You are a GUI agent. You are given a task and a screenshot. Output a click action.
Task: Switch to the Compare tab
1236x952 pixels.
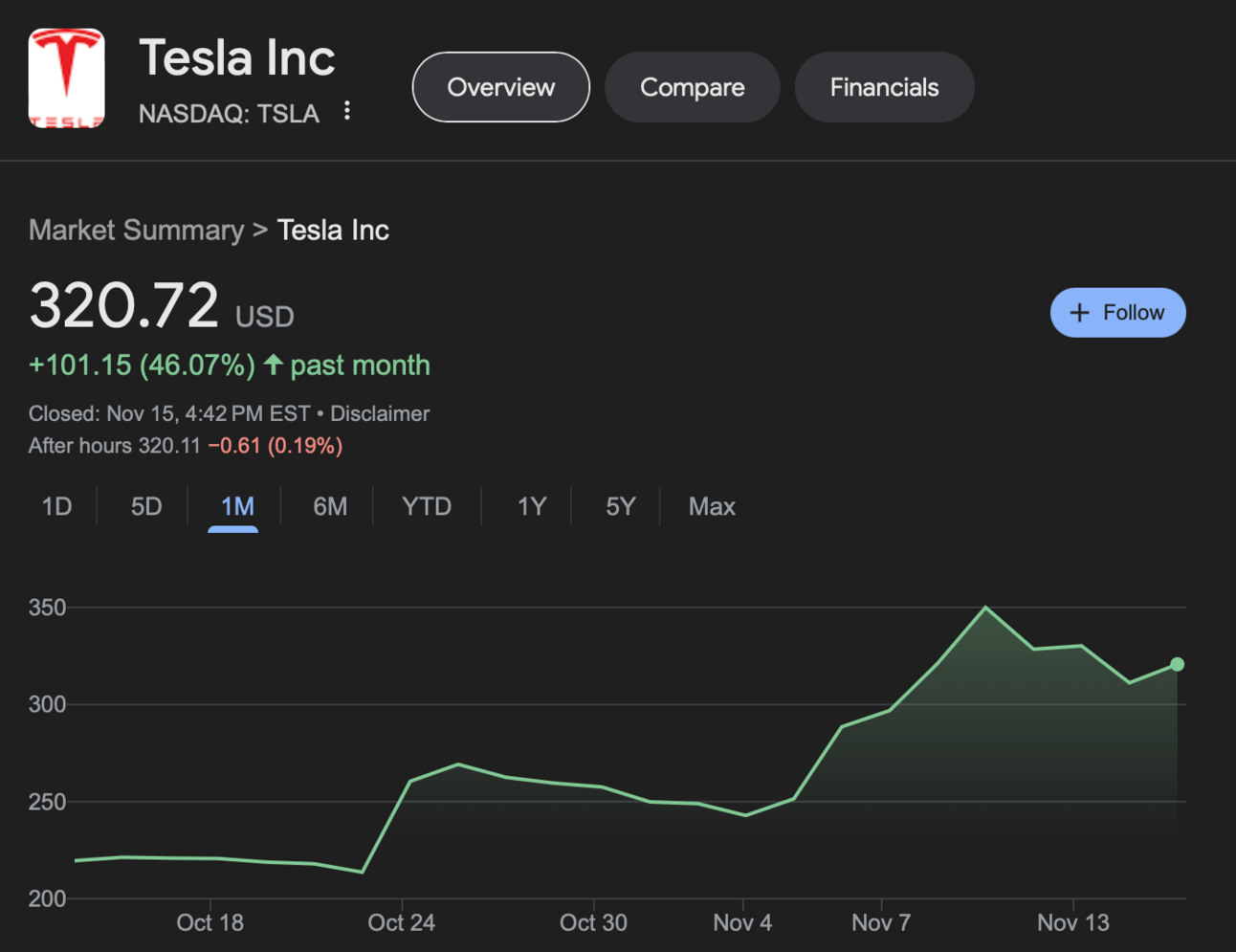(x=692, y=87)
